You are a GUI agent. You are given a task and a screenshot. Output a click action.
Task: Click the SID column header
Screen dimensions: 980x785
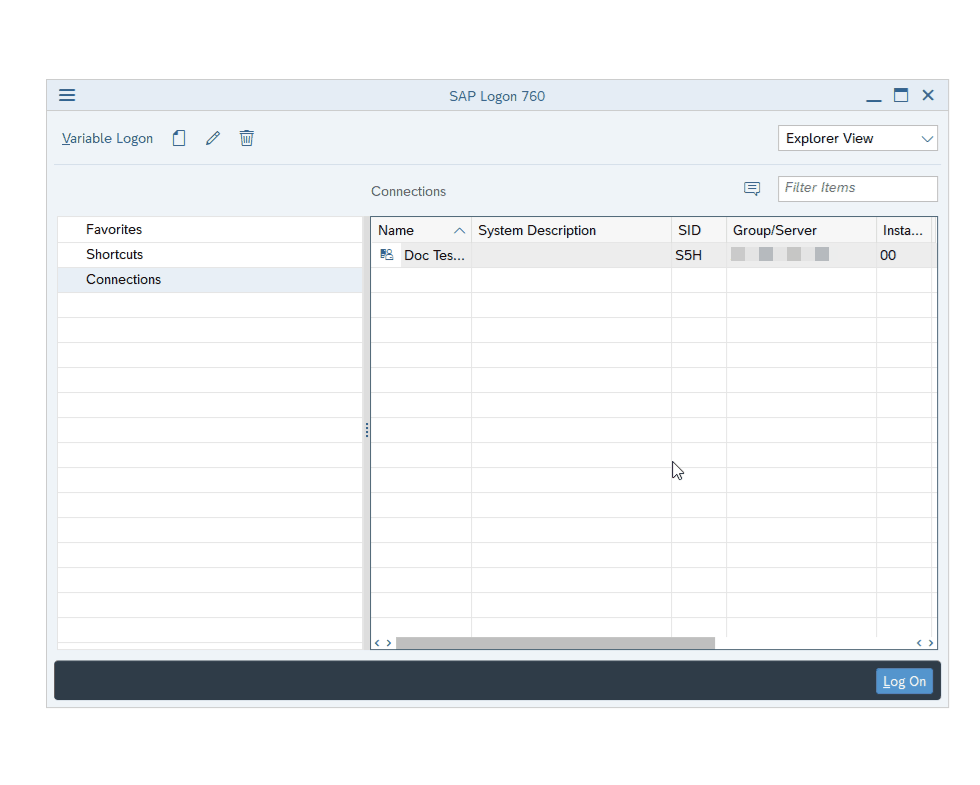pyautogui.click(x=690, y=231)
